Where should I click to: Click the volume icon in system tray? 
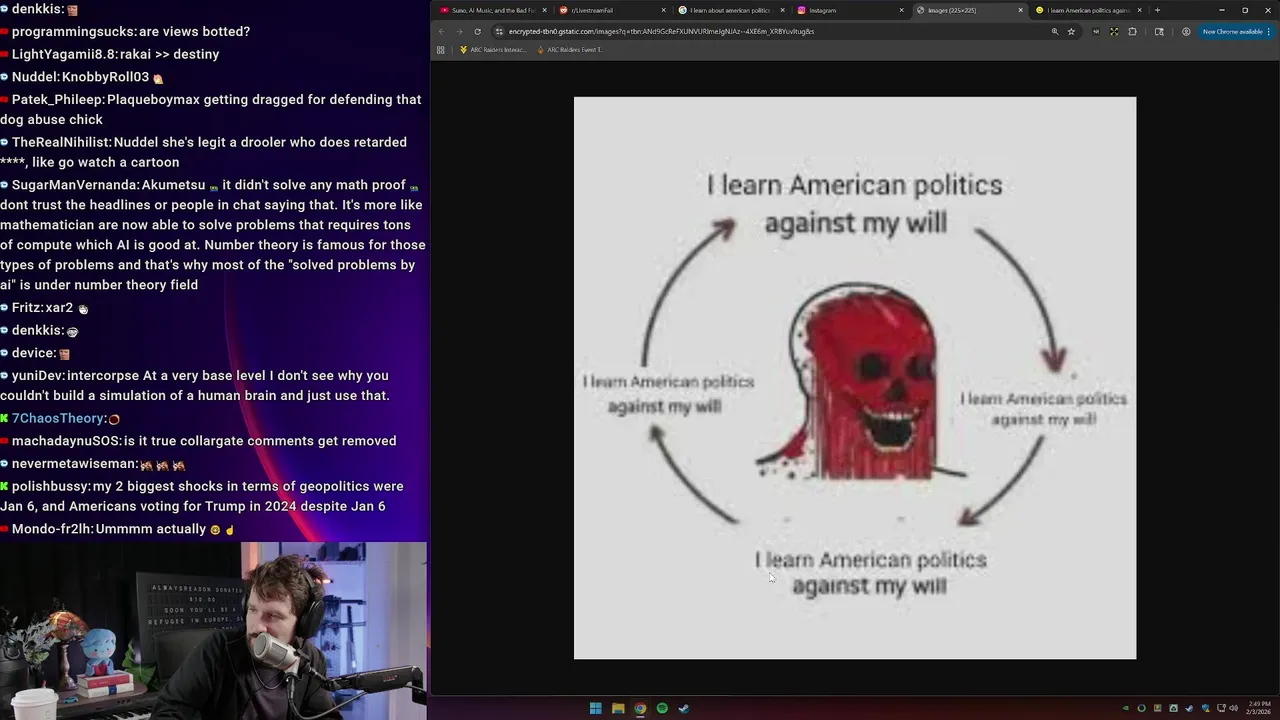click(x=1233, y=708)
